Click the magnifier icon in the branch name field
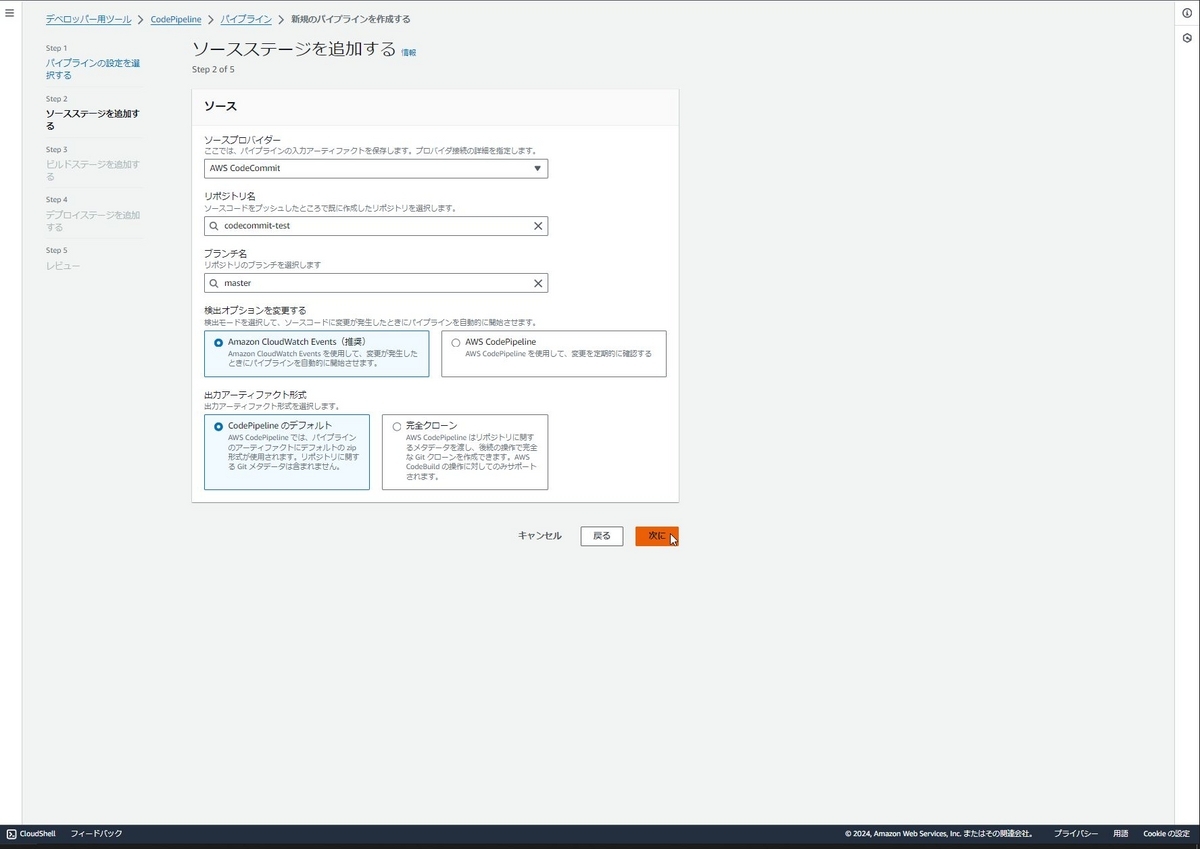 (214, 283)
